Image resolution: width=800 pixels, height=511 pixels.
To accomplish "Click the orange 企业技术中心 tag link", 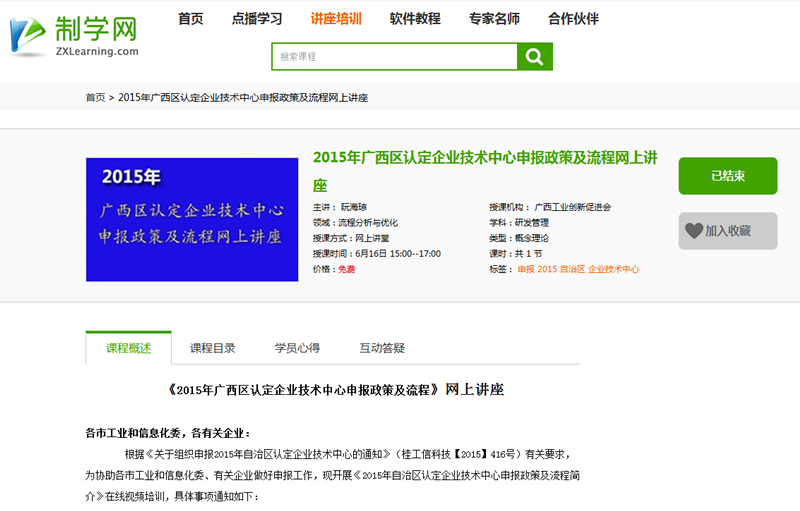I will pos(613,269).
